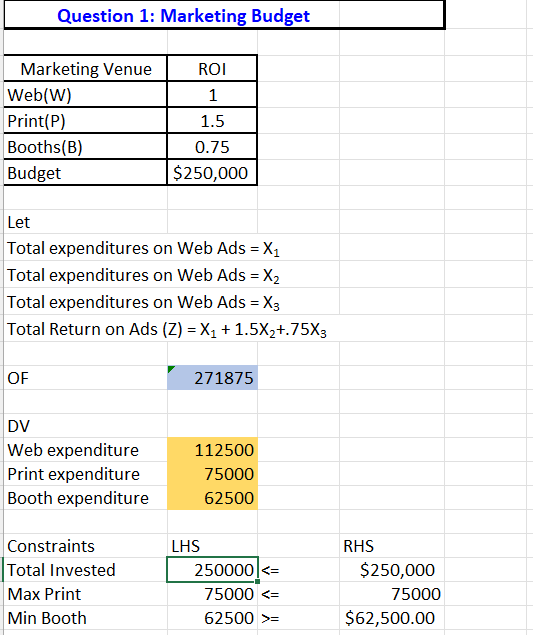Click the 'Let' cell
Viewport: 533px width, 635px height.
pos(85,222)
